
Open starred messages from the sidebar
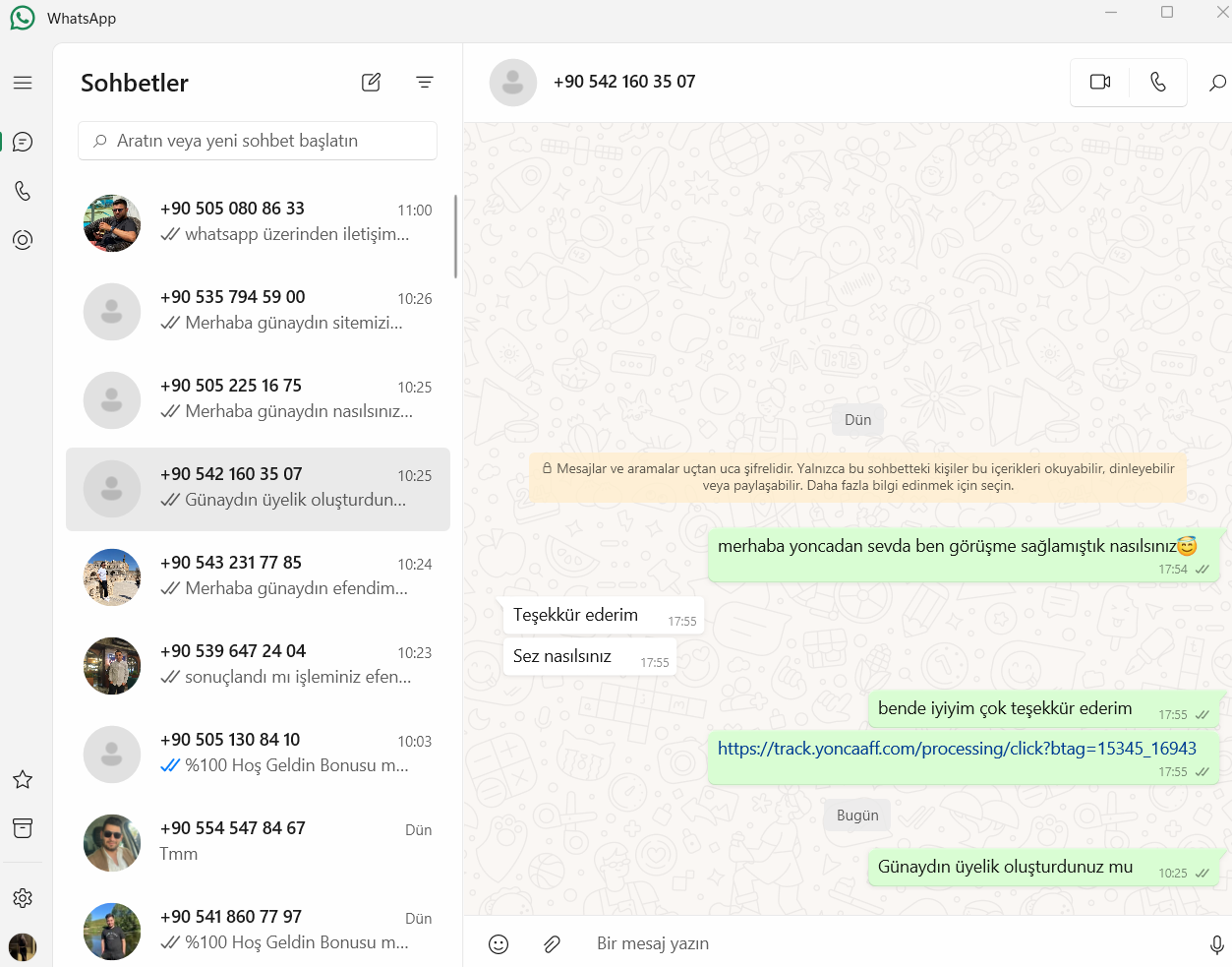tap(23, 779)
